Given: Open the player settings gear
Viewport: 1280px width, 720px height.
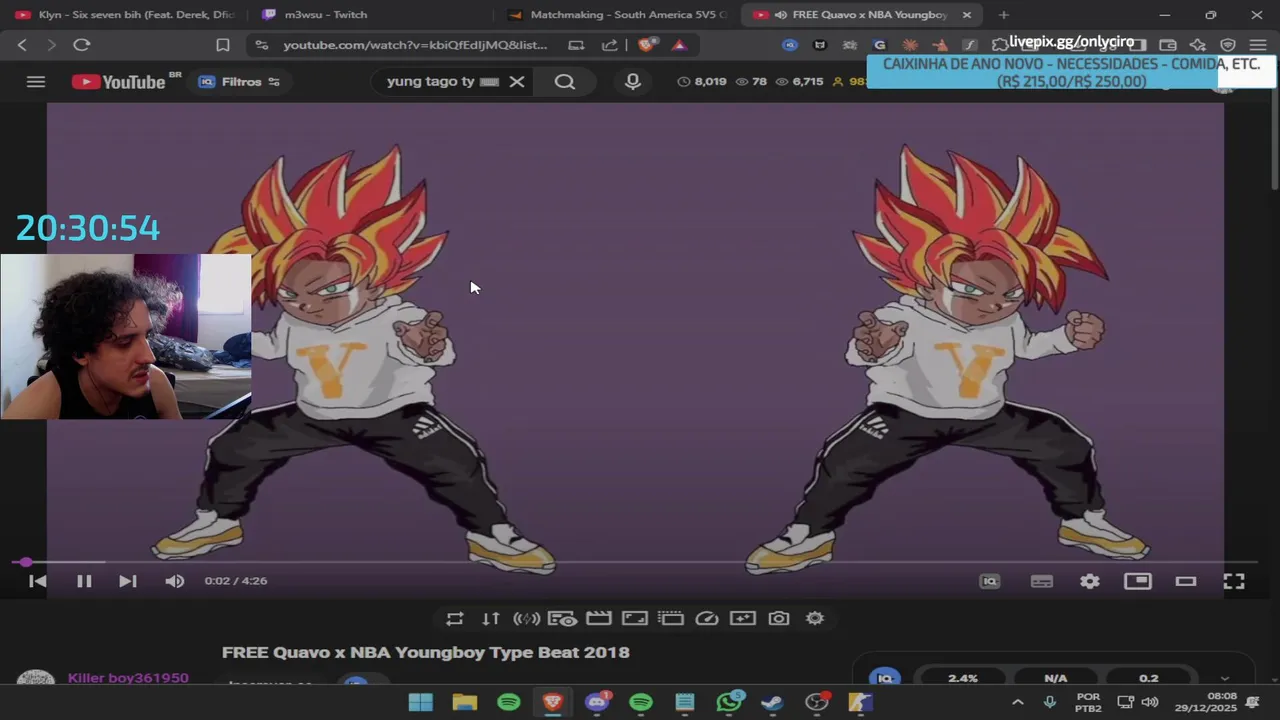Looking at the screenshot, I should point(1089,581).
